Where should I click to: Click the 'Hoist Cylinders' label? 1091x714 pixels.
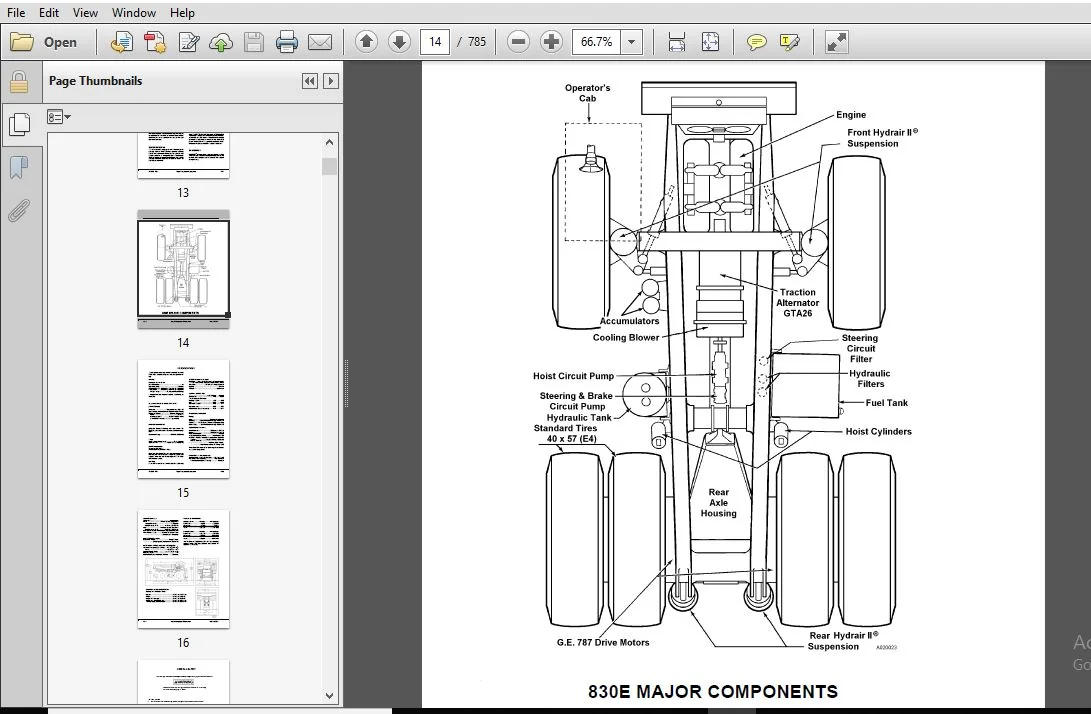pos(878,431)
